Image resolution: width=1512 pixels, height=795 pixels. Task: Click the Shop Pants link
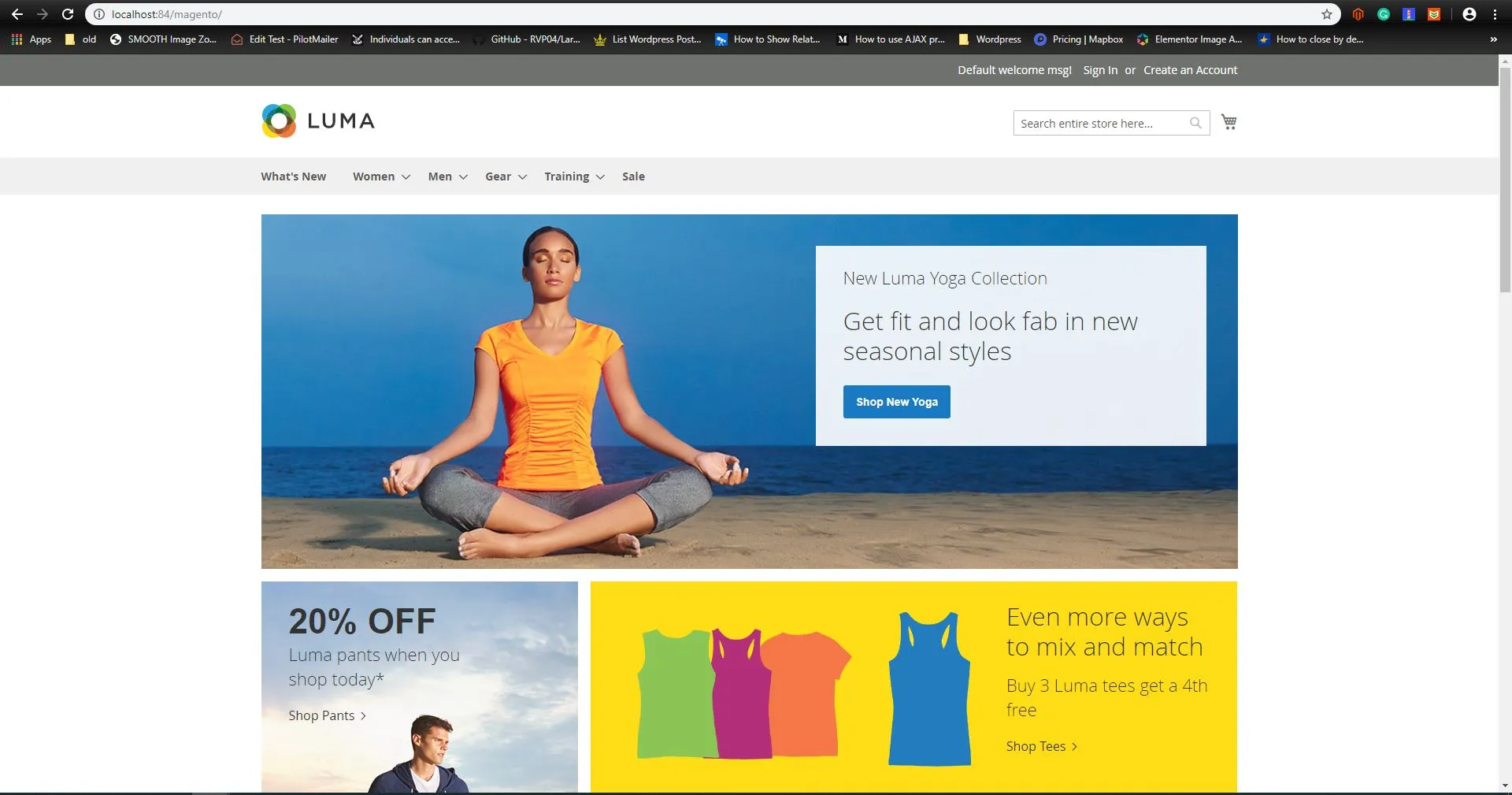tap(327, 715)
